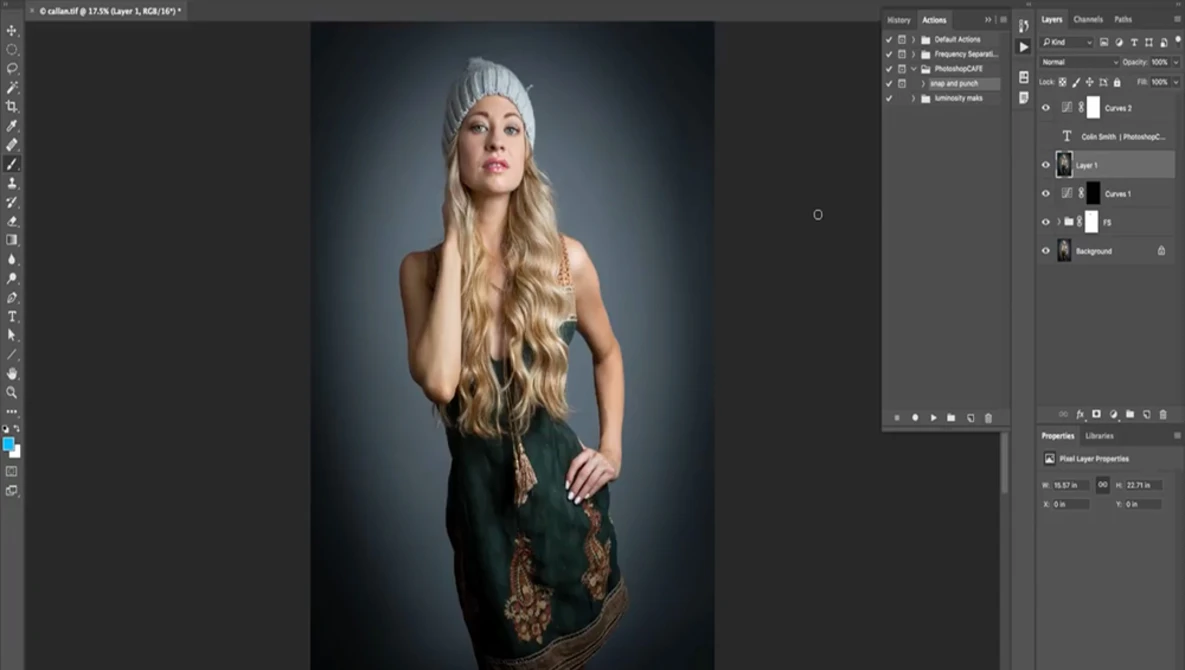Hide Layer 1 via eye icon
Screen dimensions: 1185x670
pyautogui.click(x=1046, y=165)
